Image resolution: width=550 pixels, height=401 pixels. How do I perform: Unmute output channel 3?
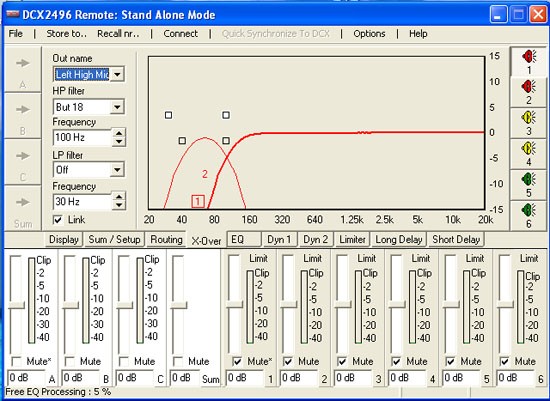tap(342, 361)
